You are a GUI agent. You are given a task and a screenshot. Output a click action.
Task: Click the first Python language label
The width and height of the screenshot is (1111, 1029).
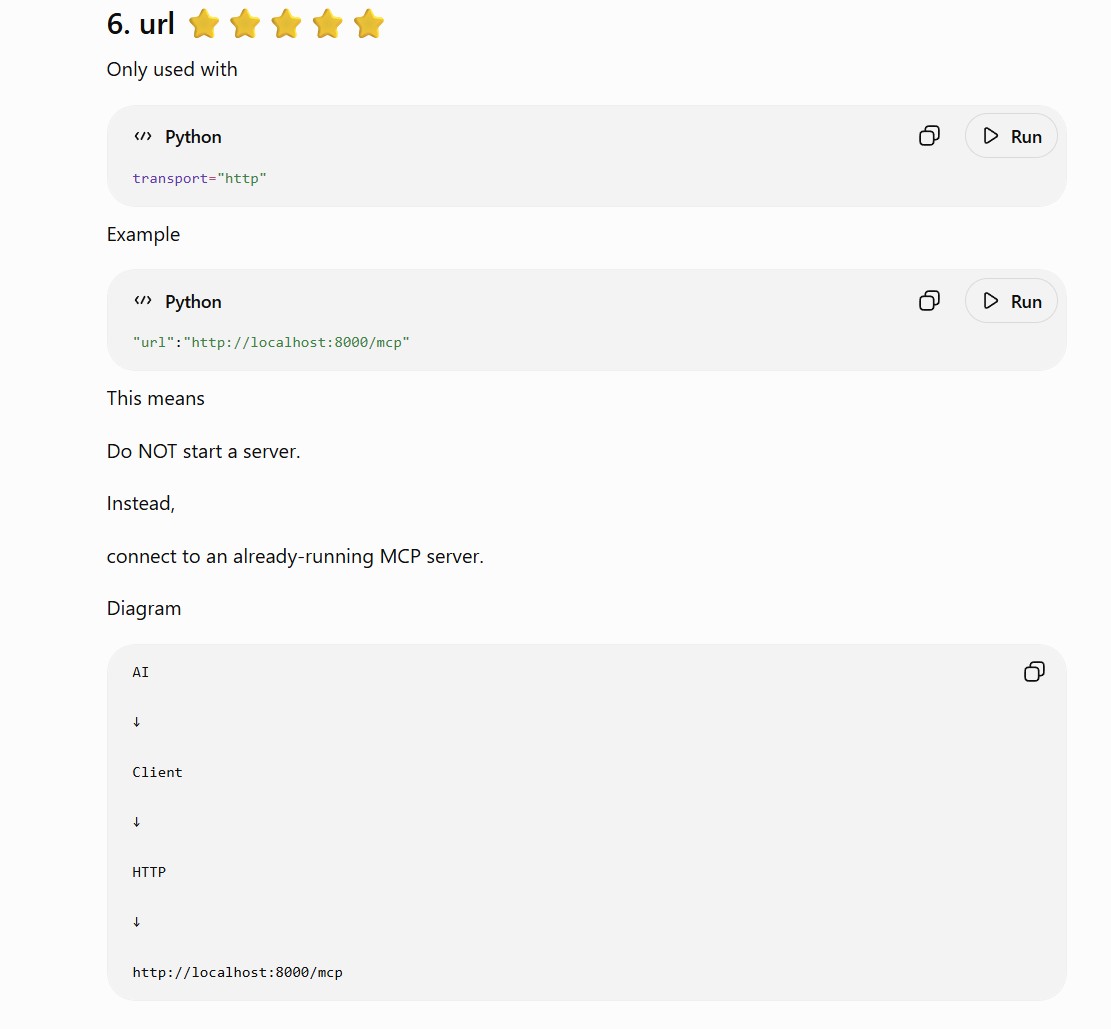tap(193, 137)
